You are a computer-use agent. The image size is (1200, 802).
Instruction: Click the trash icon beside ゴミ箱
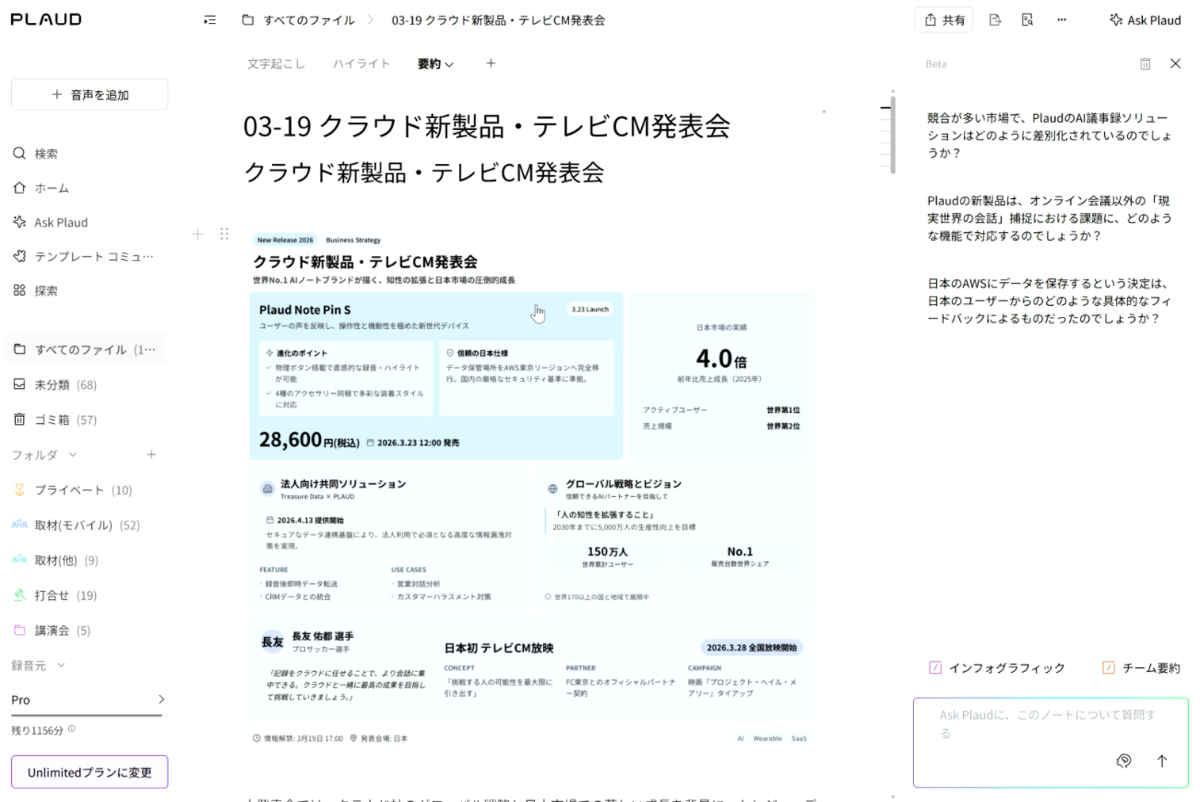[19, 420]
